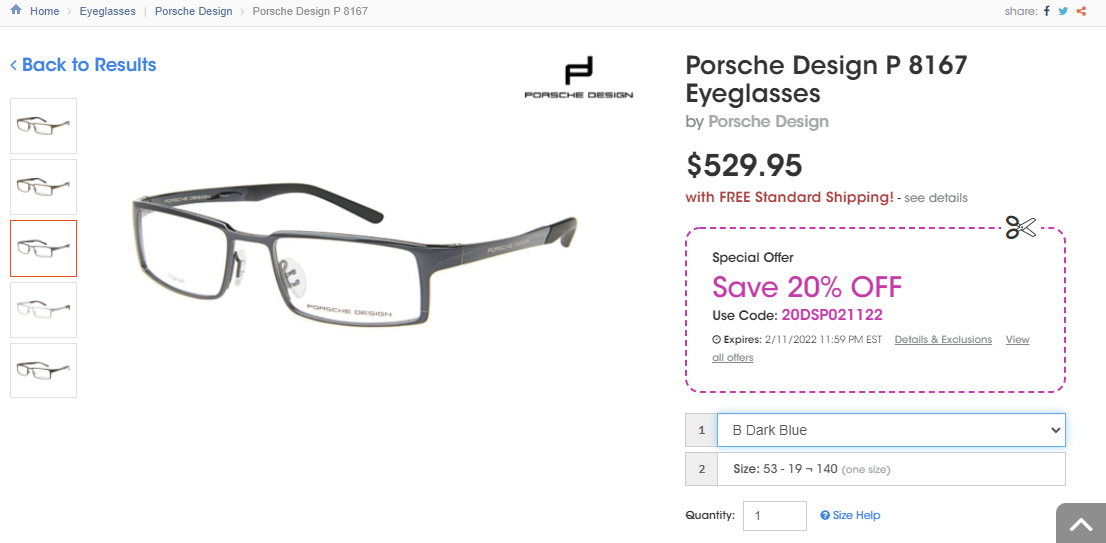Click the Quantity input field
This screenshot has width=1106, height=543.
point(774,516)
